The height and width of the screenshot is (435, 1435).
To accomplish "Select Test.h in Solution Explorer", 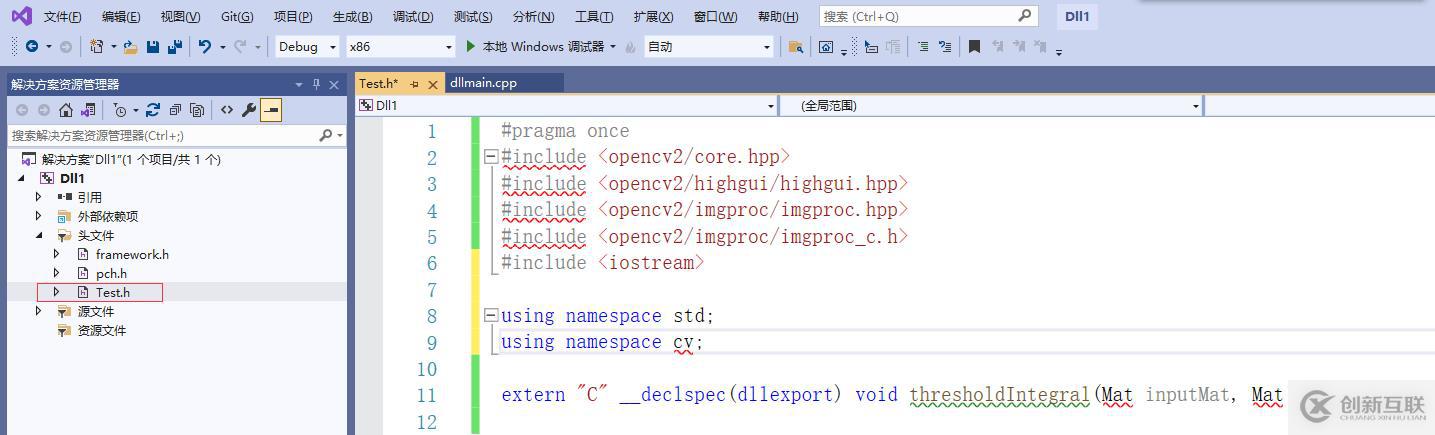I will click(113, 292).
